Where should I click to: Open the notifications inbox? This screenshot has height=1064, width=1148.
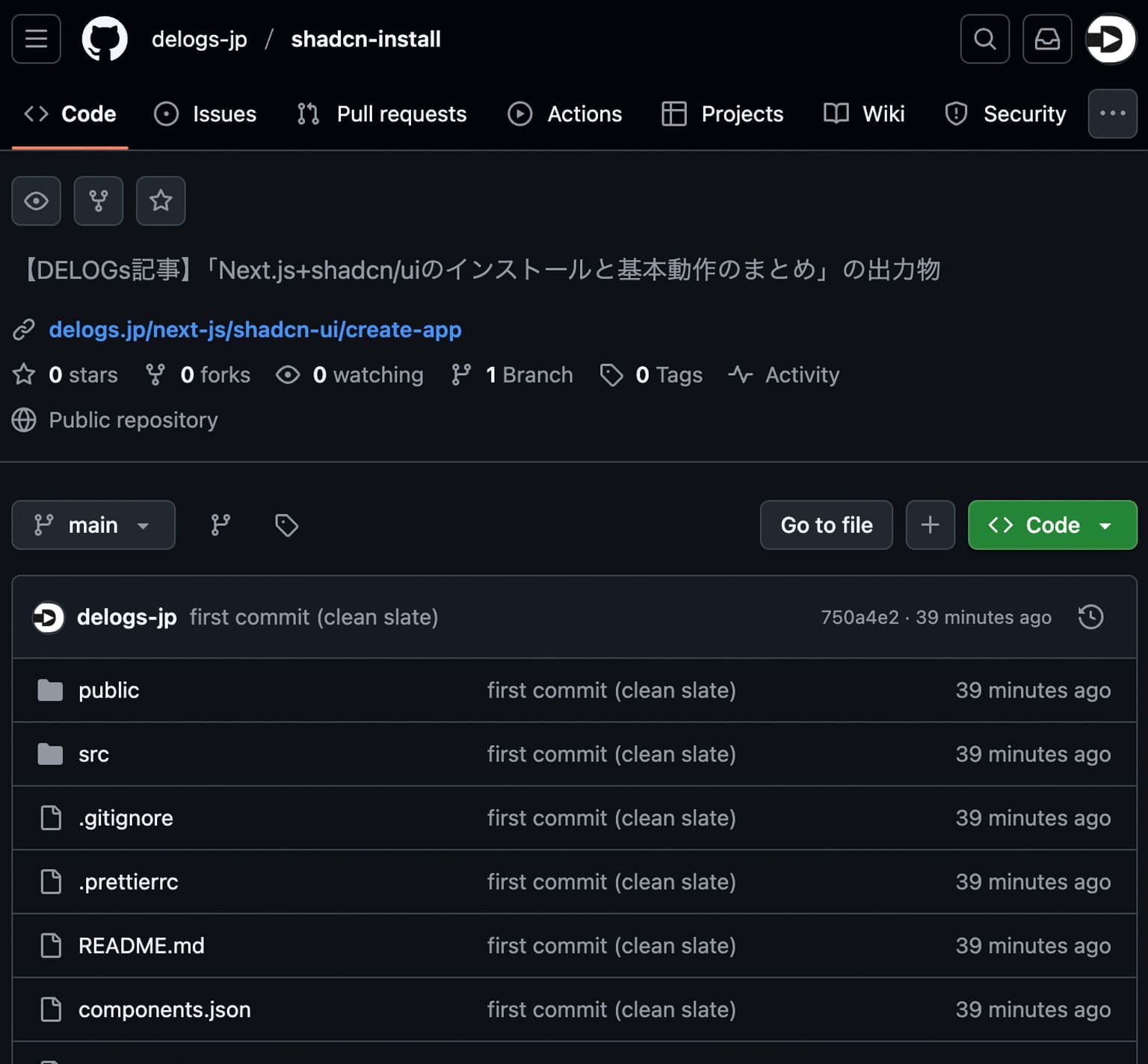coord(1047,39)
